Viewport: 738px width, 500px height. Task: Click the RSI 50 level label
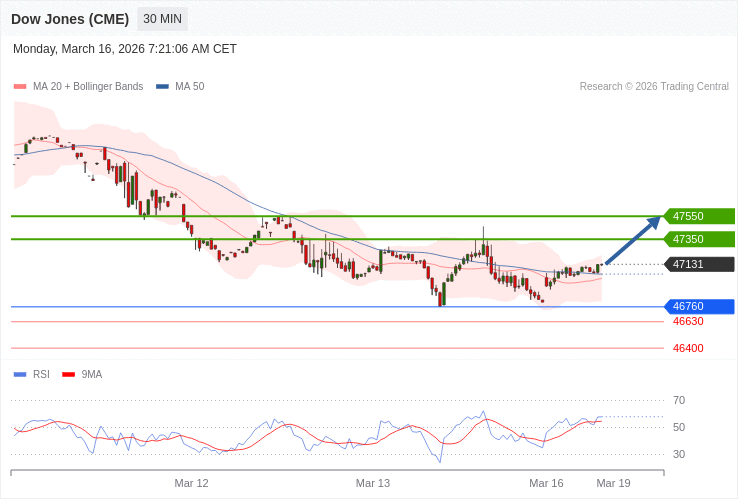[x=679, y=427]
